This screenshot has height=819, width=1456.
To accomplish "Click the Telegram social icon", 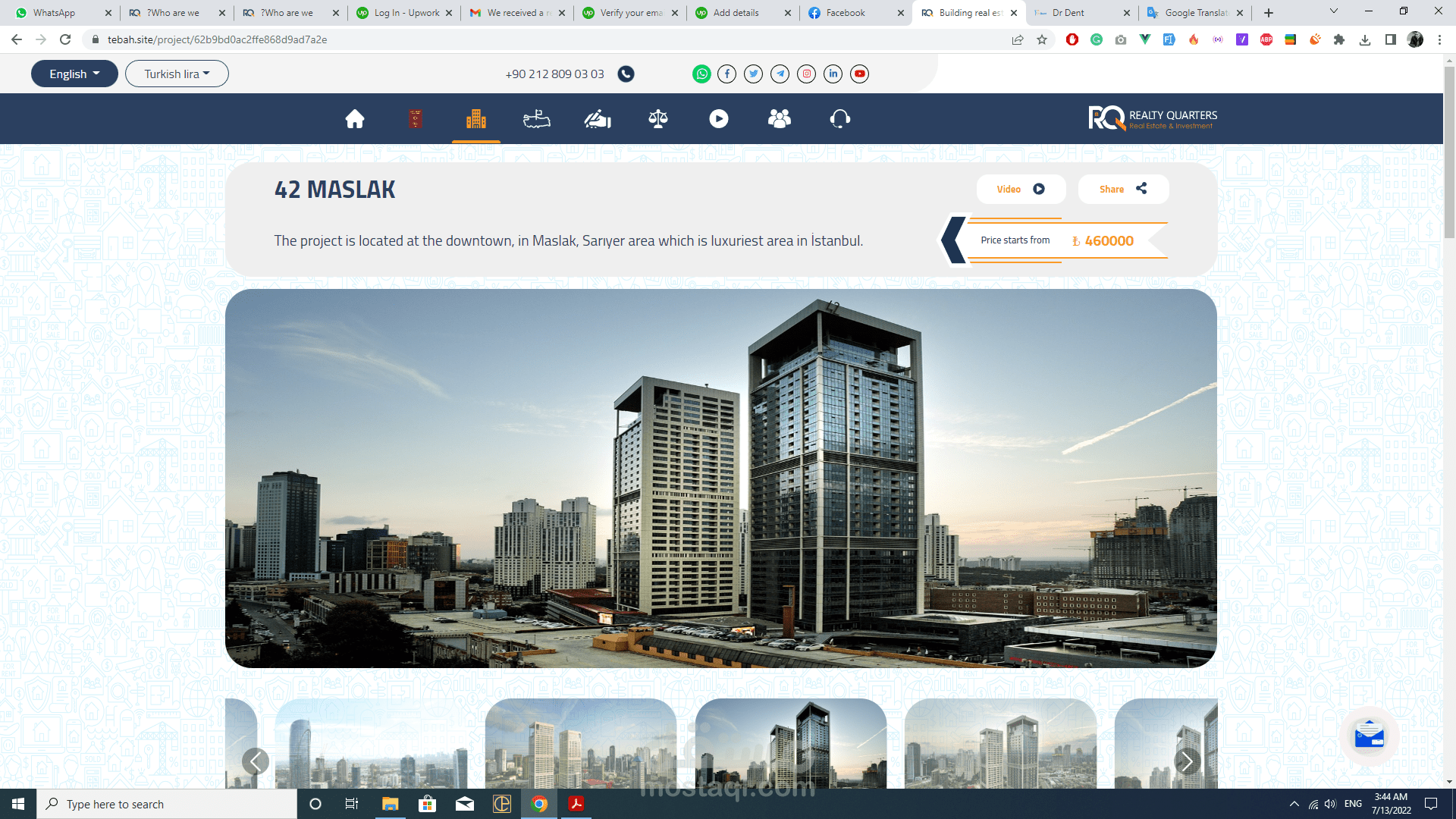I will click(x=780, y=74).
